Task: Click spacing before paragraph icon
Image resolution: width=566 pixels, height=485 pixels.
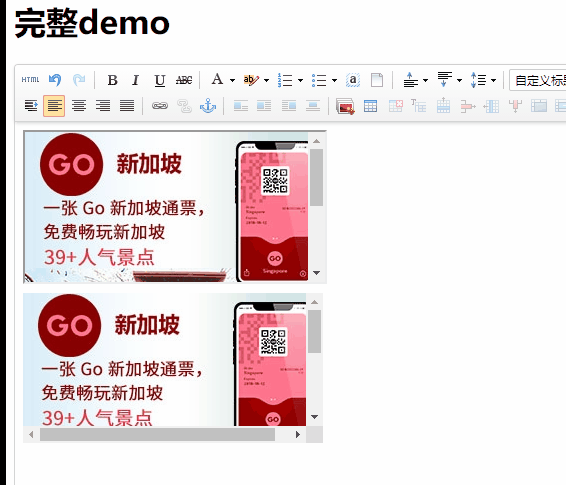Action: (410, 80)
